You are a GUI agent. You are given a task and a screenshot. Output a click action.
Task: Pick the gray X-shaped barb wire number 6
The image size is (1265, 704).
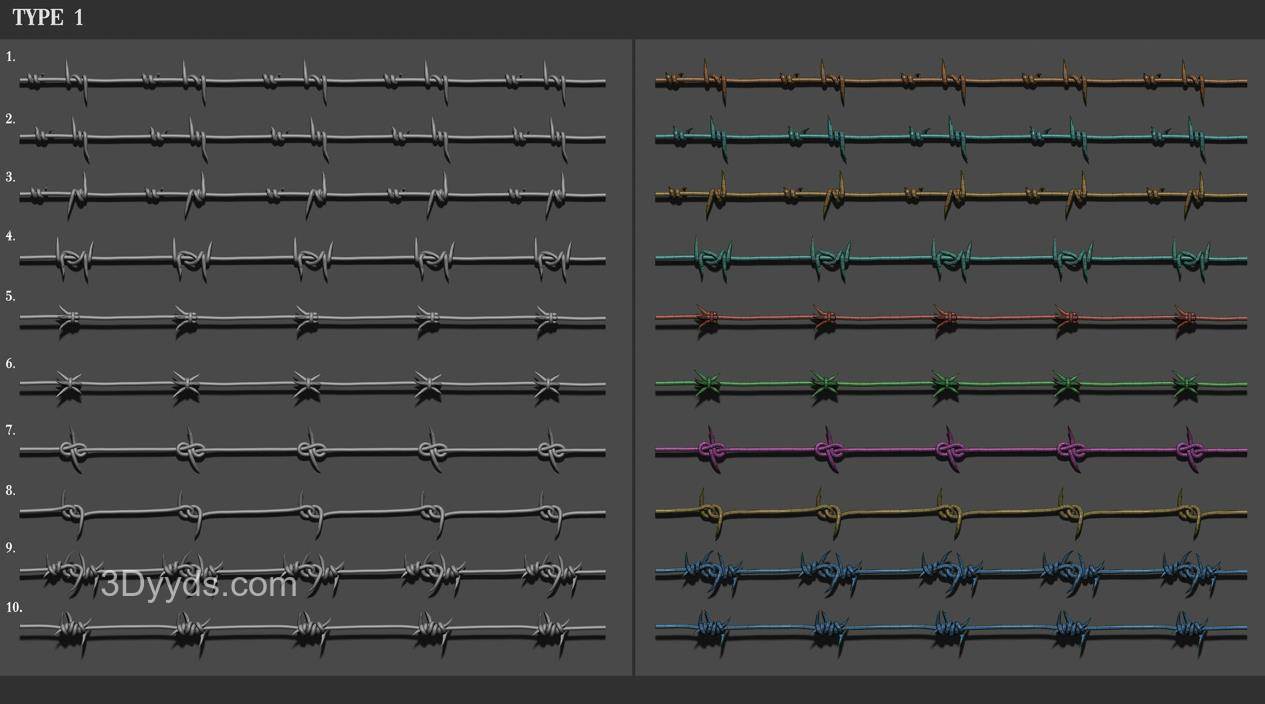click(x=312, y=384)
